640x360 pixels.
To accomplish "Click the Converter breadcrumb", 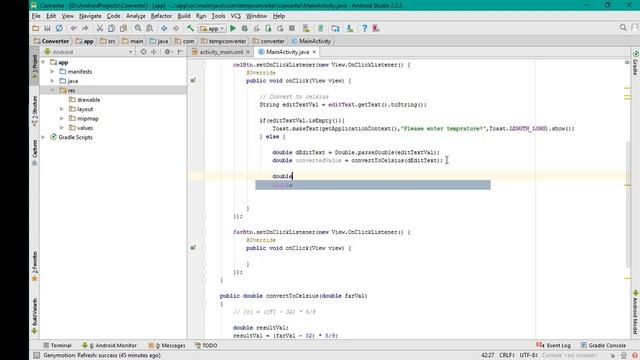I will pyautogui.click(x=51, y=41).
